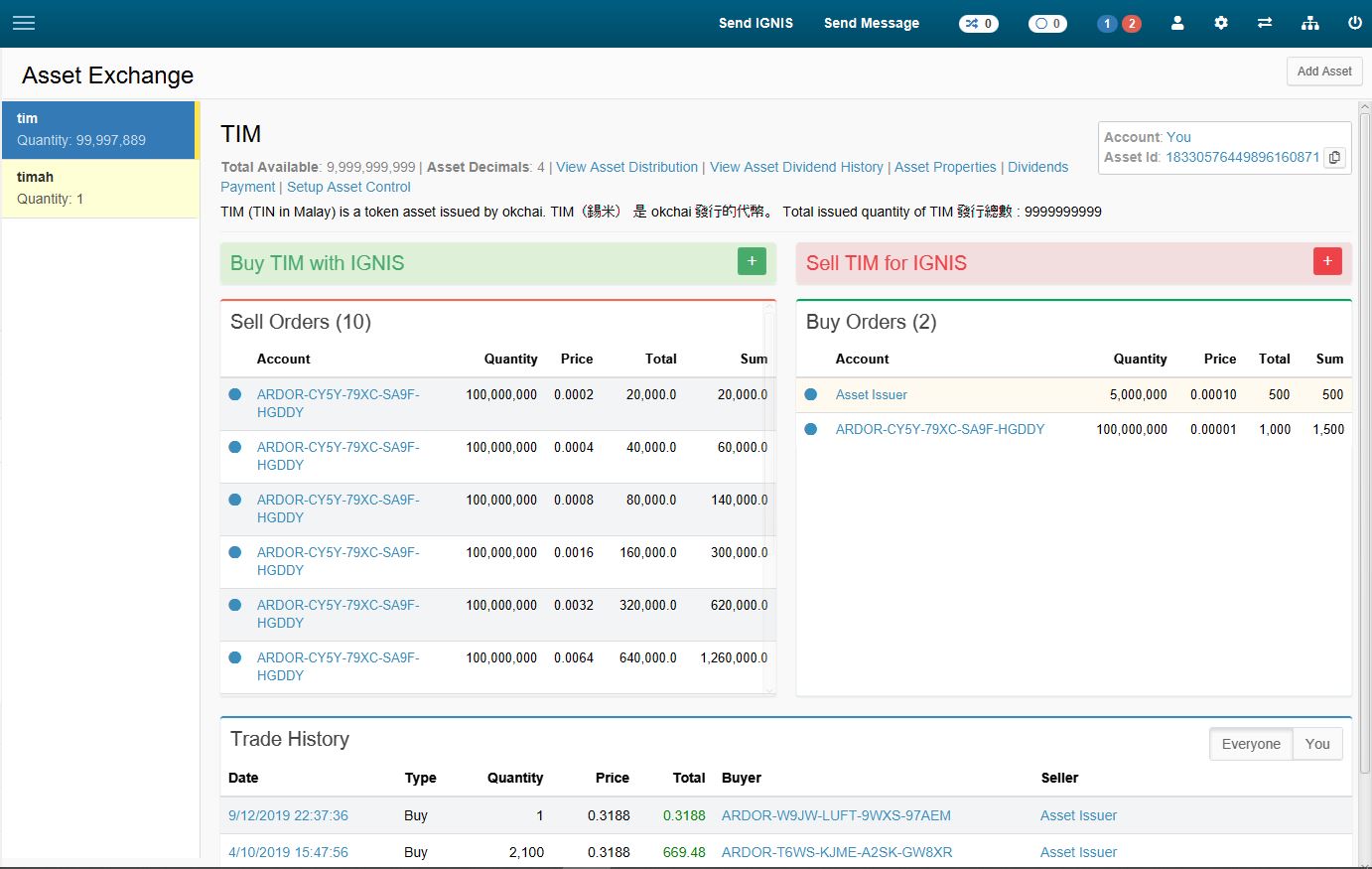The height and width of the screenshot is (869, 1372).
Task: Click the exchange arrows icon in header
Action: 1265,23
